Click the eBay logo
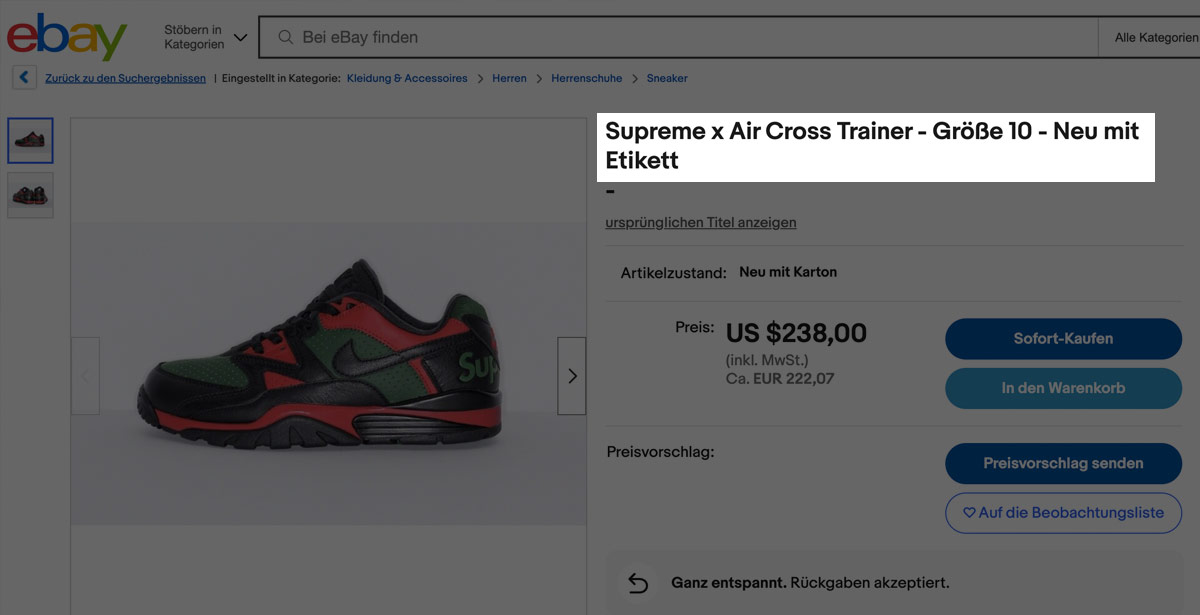1200x615 pixels. click(x=67, y=37)
